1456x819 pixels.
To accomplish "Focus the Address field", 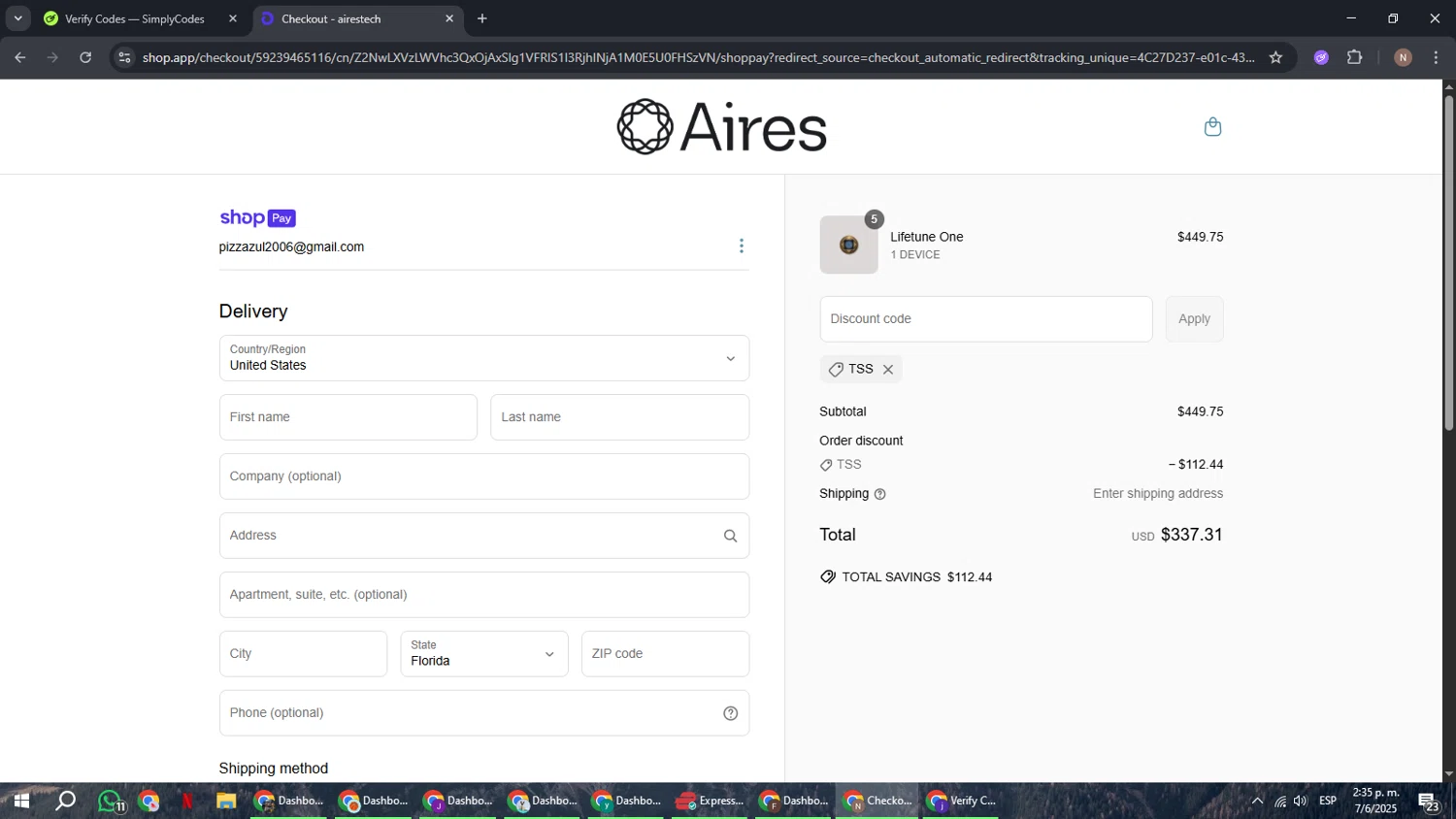I will coord(484,536).
